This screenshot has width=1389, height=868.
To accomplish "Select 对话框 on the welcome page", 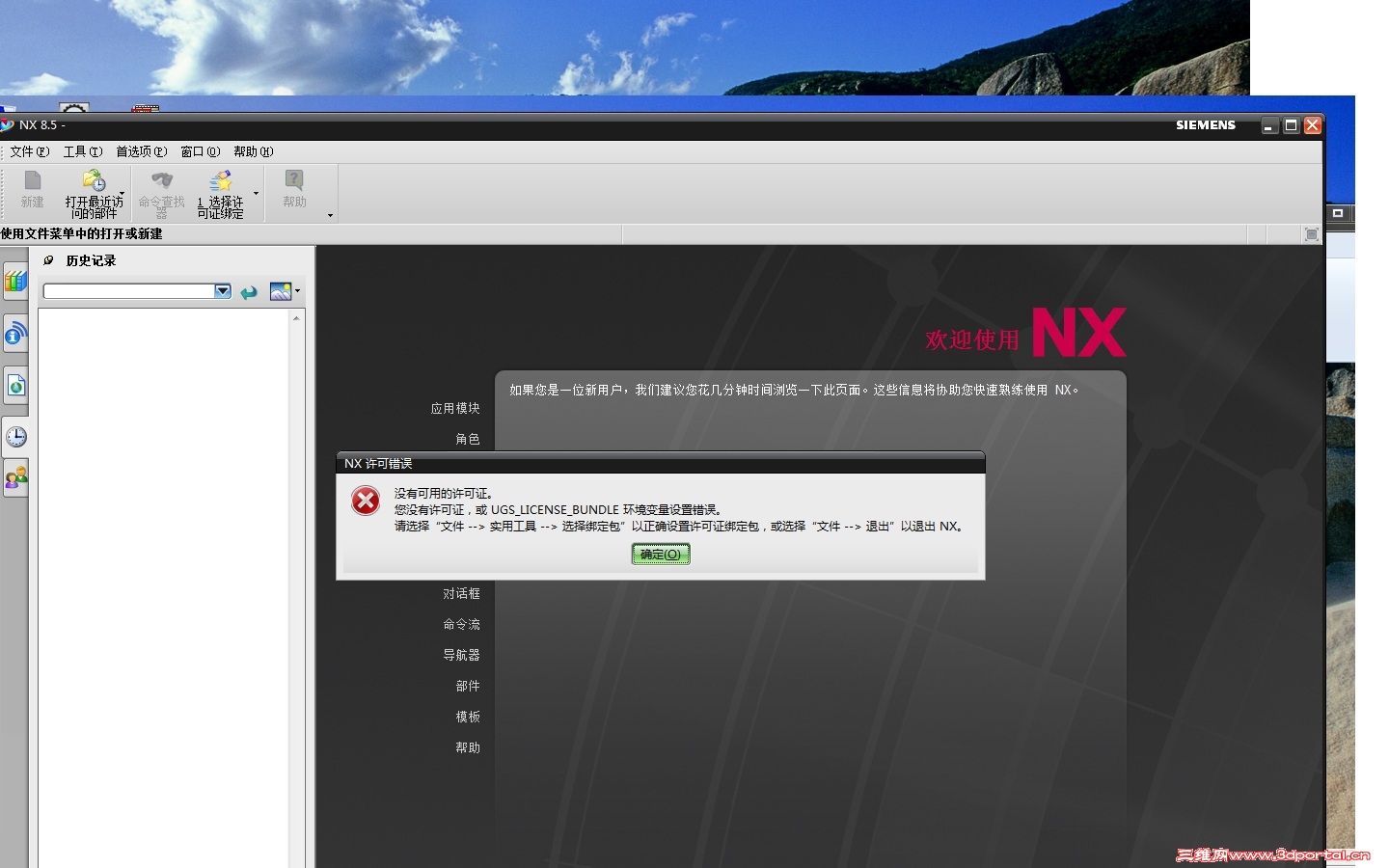I will [461, 594].
